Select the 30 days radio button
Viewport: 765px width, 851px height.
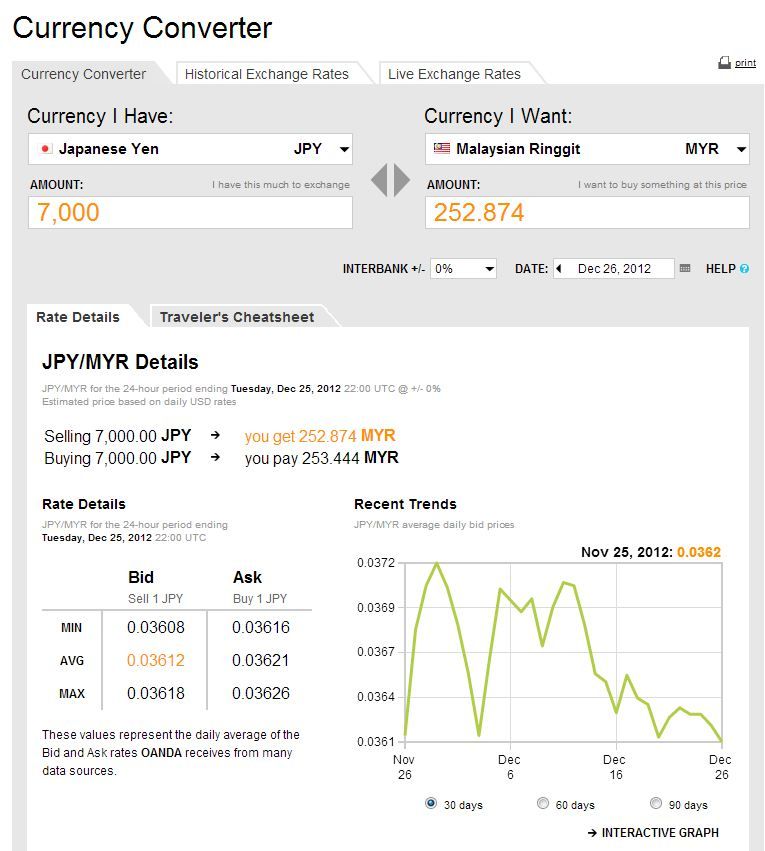point(431,803)
